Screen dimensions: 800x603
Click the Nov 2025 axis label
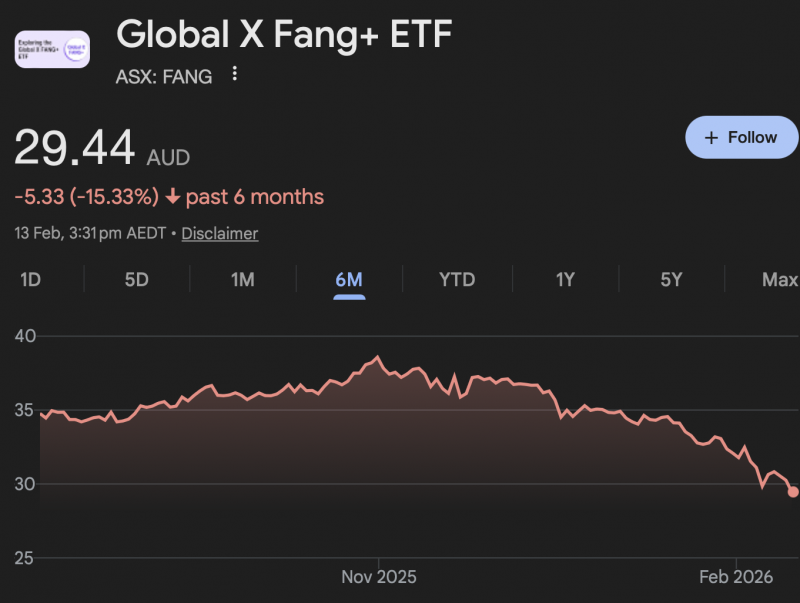click(x=379, y=577)
